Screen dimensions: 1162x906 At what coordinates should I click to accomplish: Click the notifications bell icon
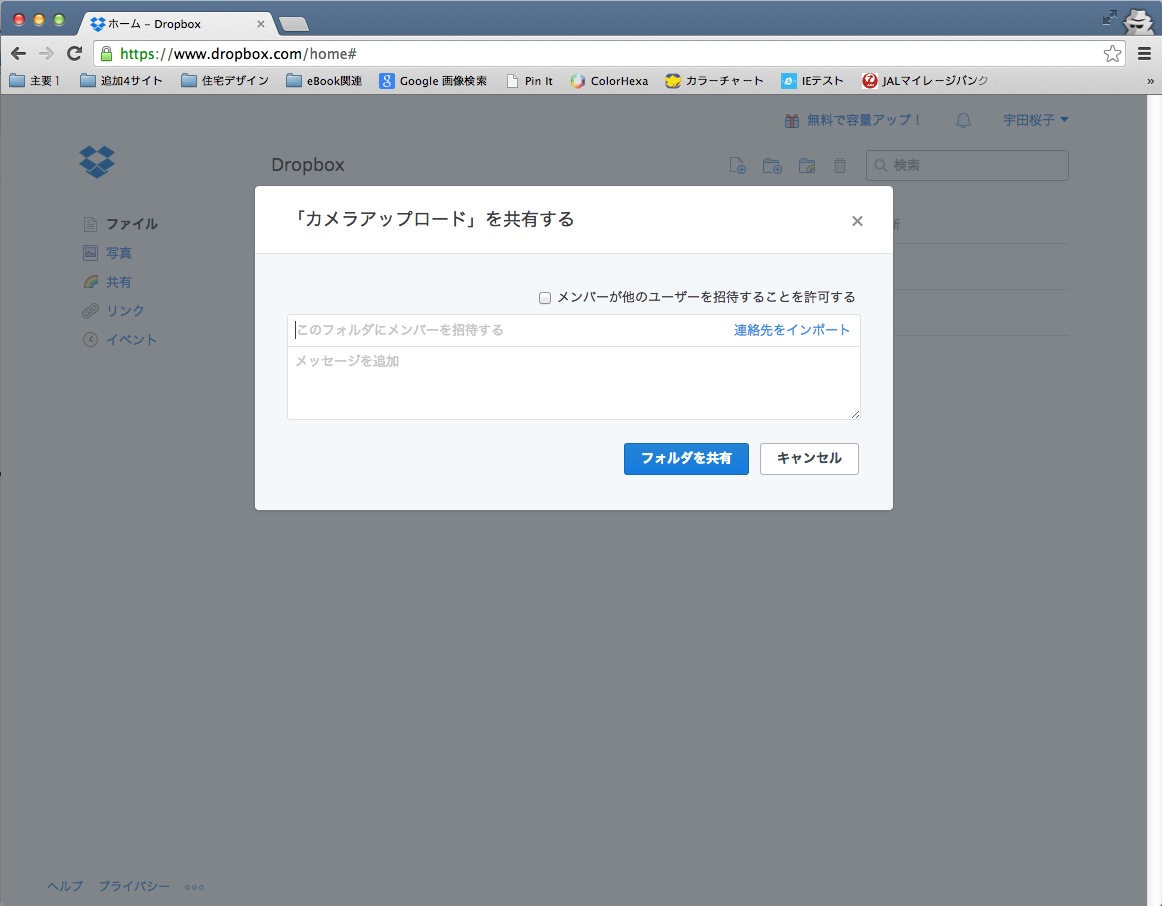(963, 120)
